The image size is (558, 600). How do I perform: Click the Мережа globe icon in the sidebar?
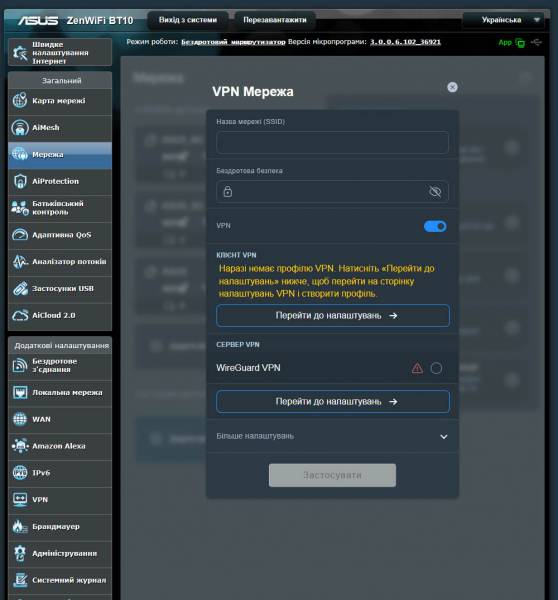(20, 154)
